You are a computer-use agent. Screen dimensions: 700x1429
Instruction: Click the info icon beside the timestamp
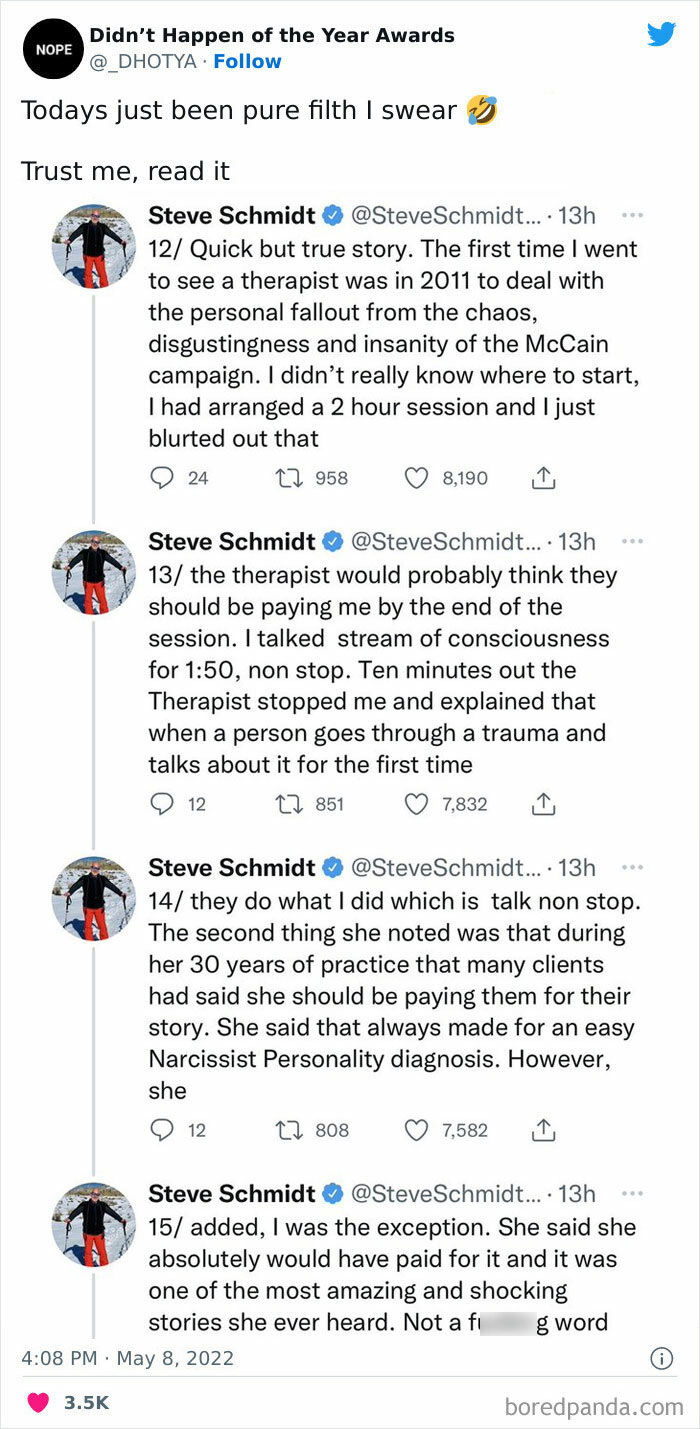pos(661,1358)
